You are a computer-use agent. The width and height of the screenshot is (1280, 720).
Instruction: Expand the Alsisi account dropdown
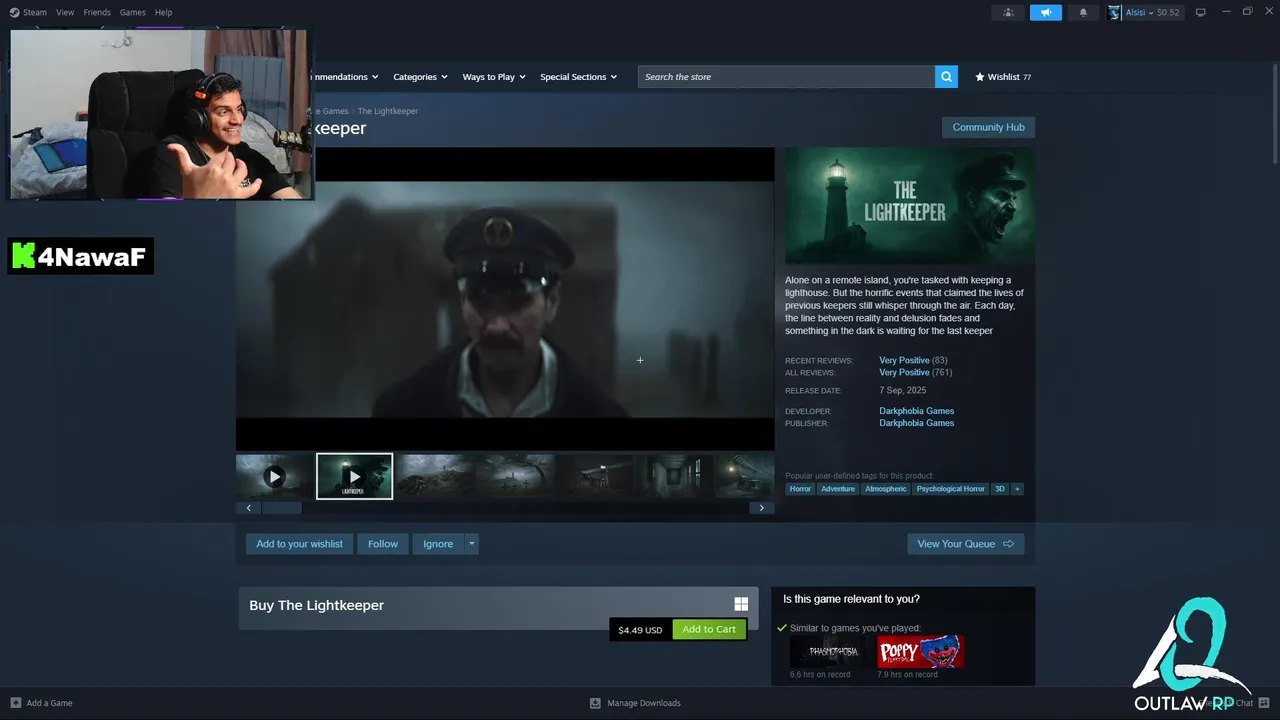tap(1150, 12)
